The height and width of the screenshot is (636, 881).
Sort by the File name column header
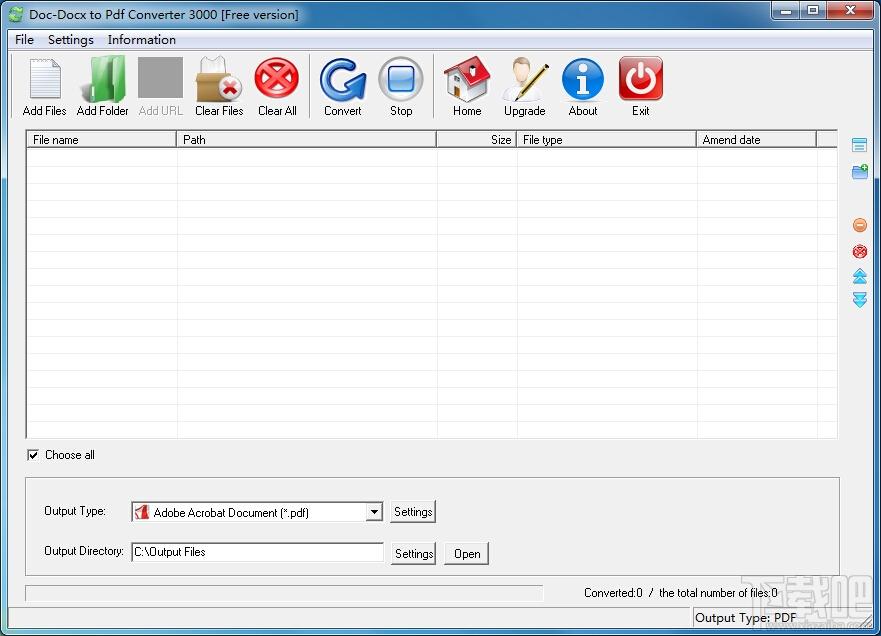pos(102,139)
